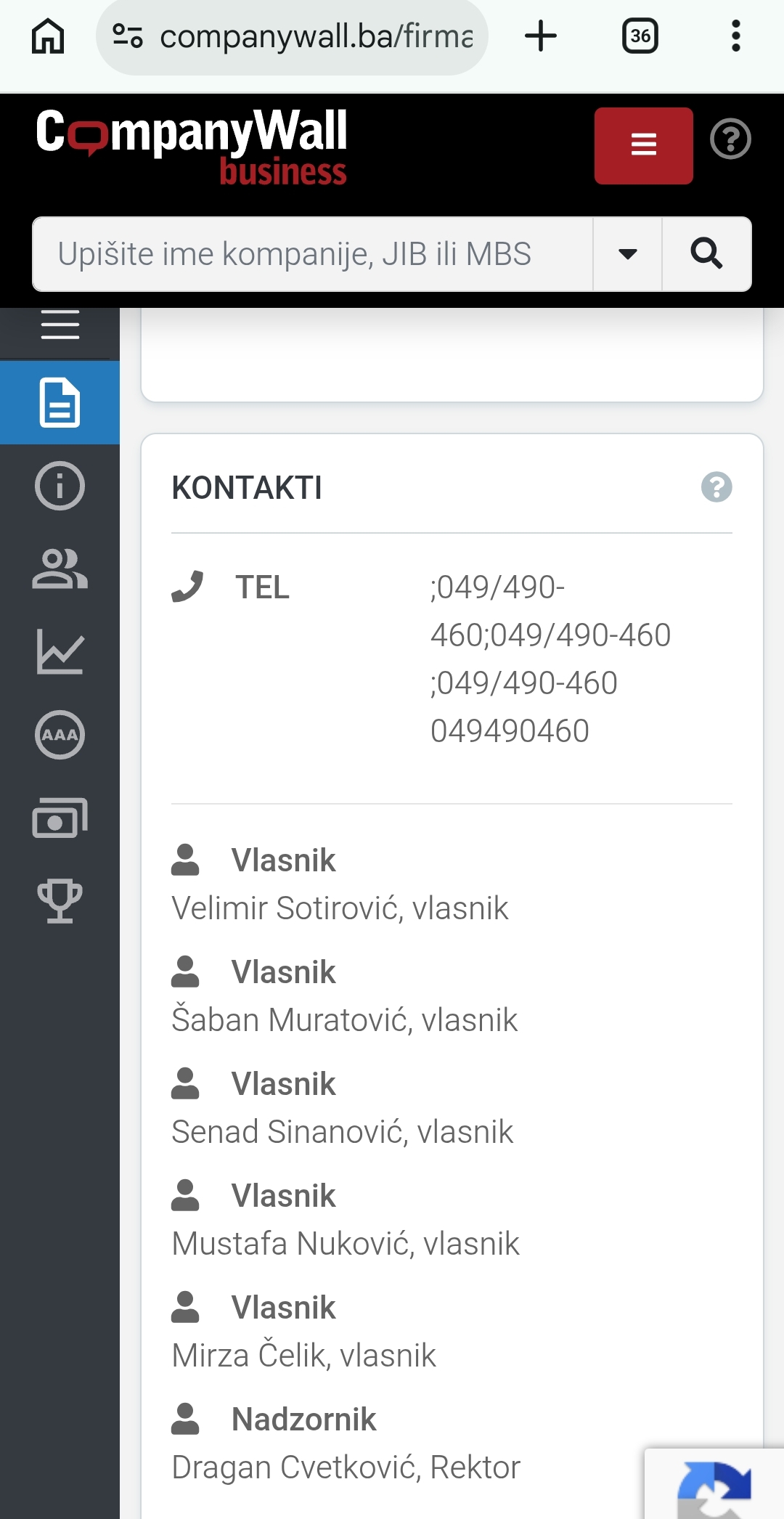Select the document summary sidebar tab

(x=60, y=402)
